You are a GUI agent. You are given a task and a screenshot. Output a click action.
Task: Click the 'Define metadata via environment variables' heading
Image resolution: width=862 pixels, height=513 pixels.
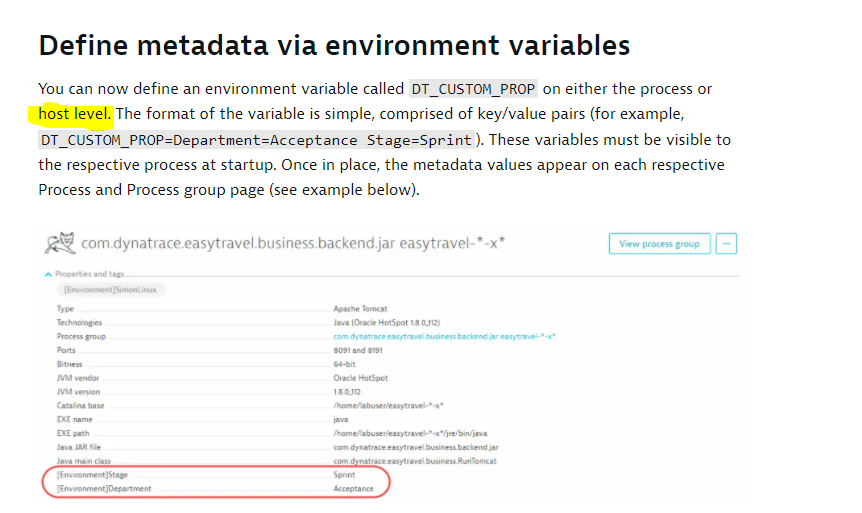pos(334,46)
